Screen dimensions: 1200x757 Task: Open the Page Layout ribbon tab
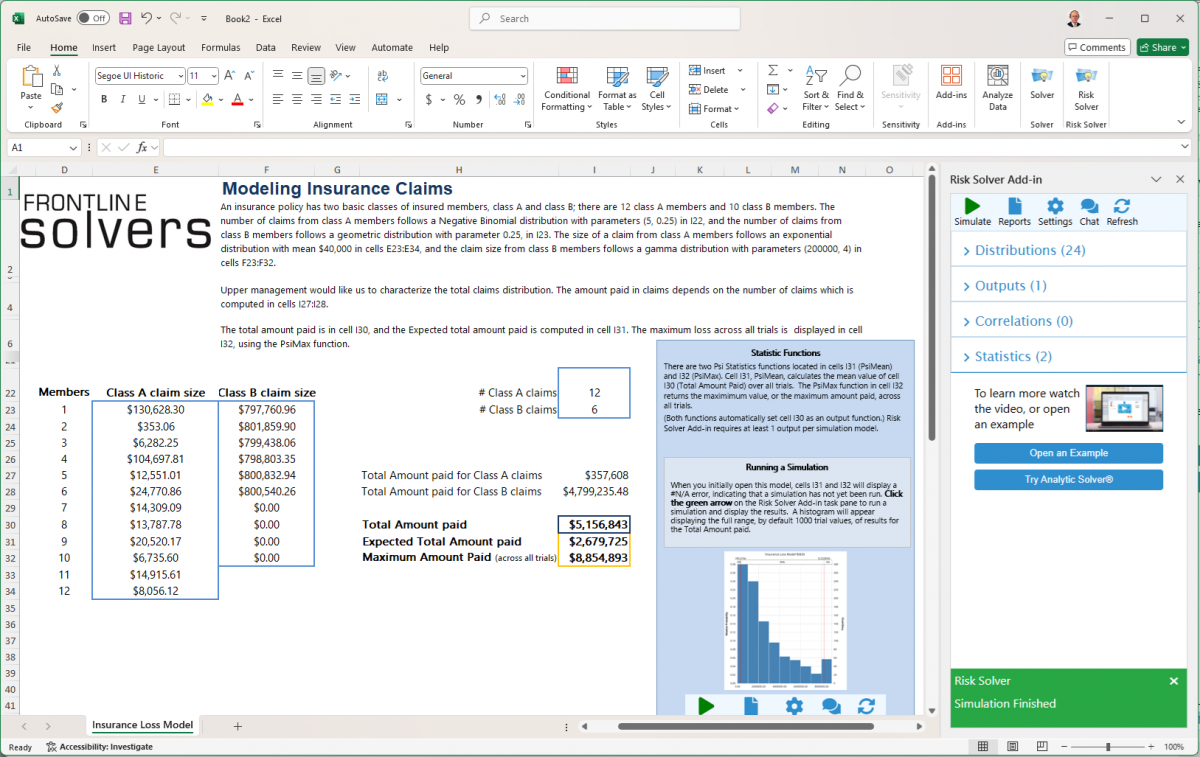pyautogui.click(x=159, y=47)
